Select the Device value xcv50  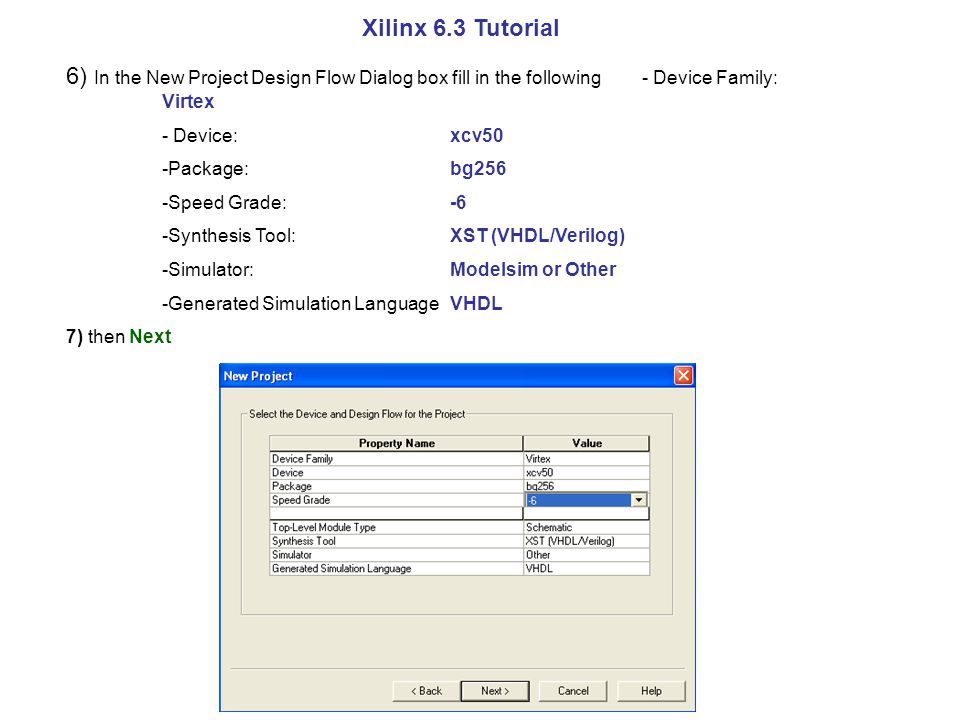click(586, 472)
